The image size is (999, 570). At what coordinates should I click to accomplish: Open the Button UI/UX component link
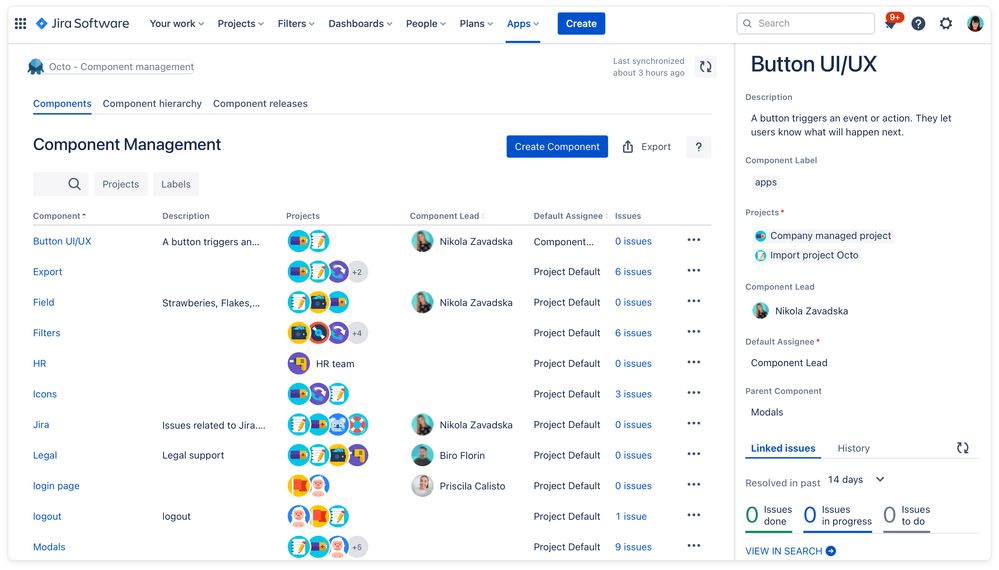click(x=62, y=241)
